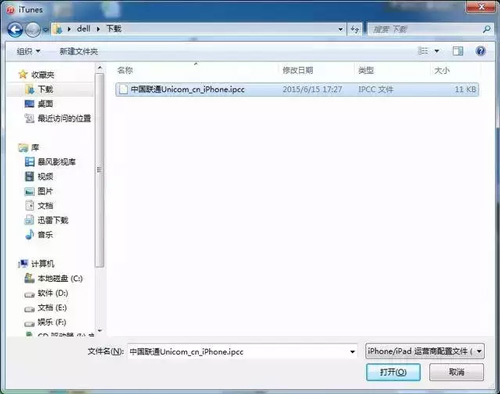Click the Forward navigation arrow
The height and width of the screenshot is (394, 500).
[33, 30]
